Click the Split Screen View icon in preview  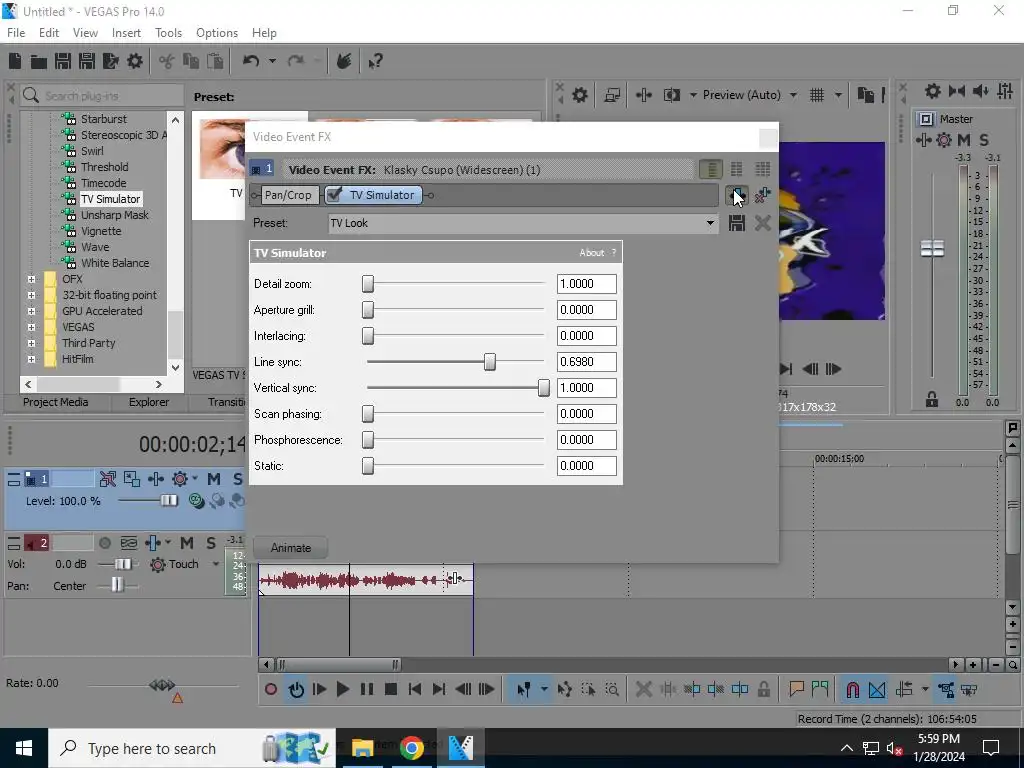point(671,95)
